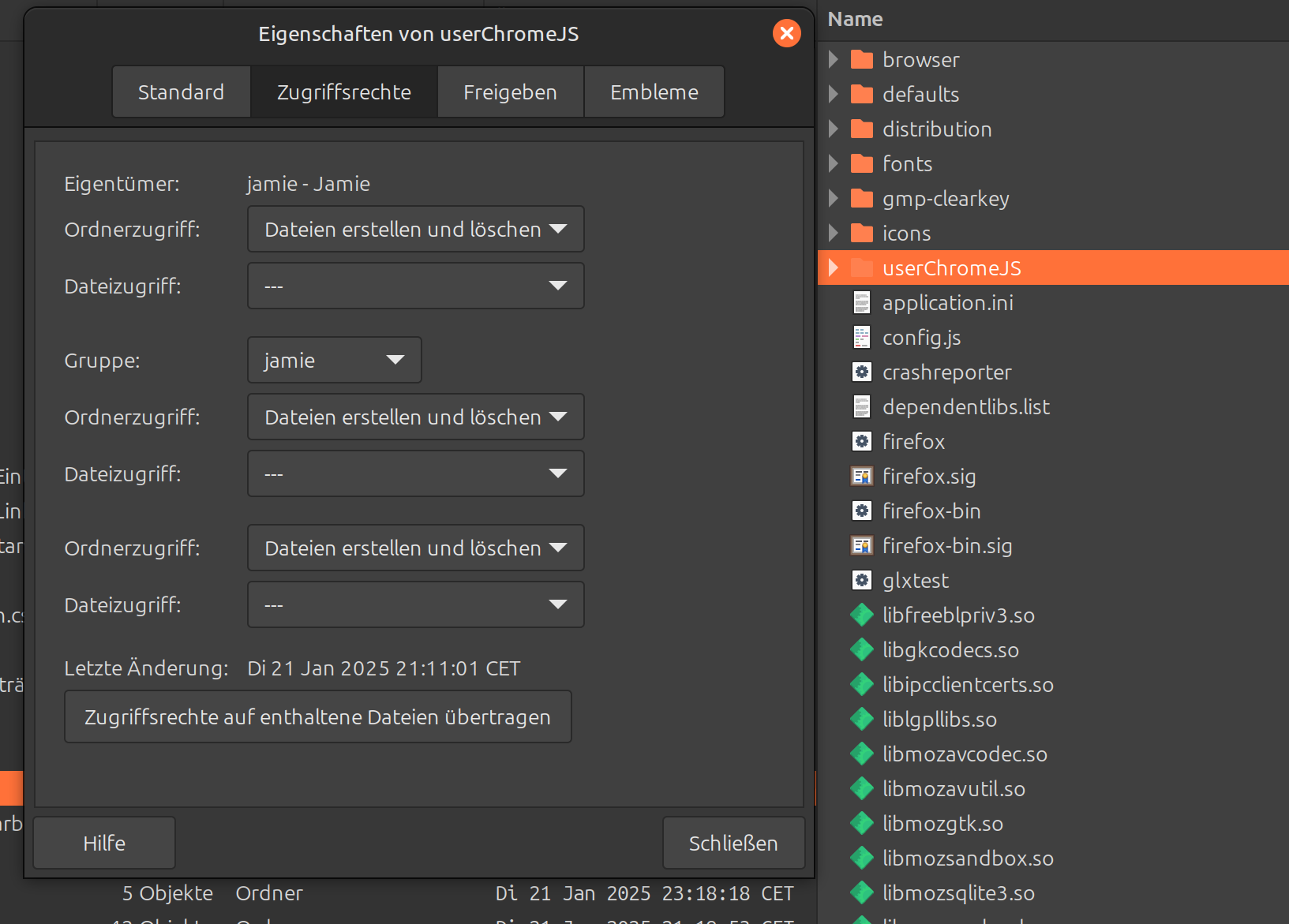
Task: Open the Gruppe dropdown showing jamie
Action: (x=334, y=361)
